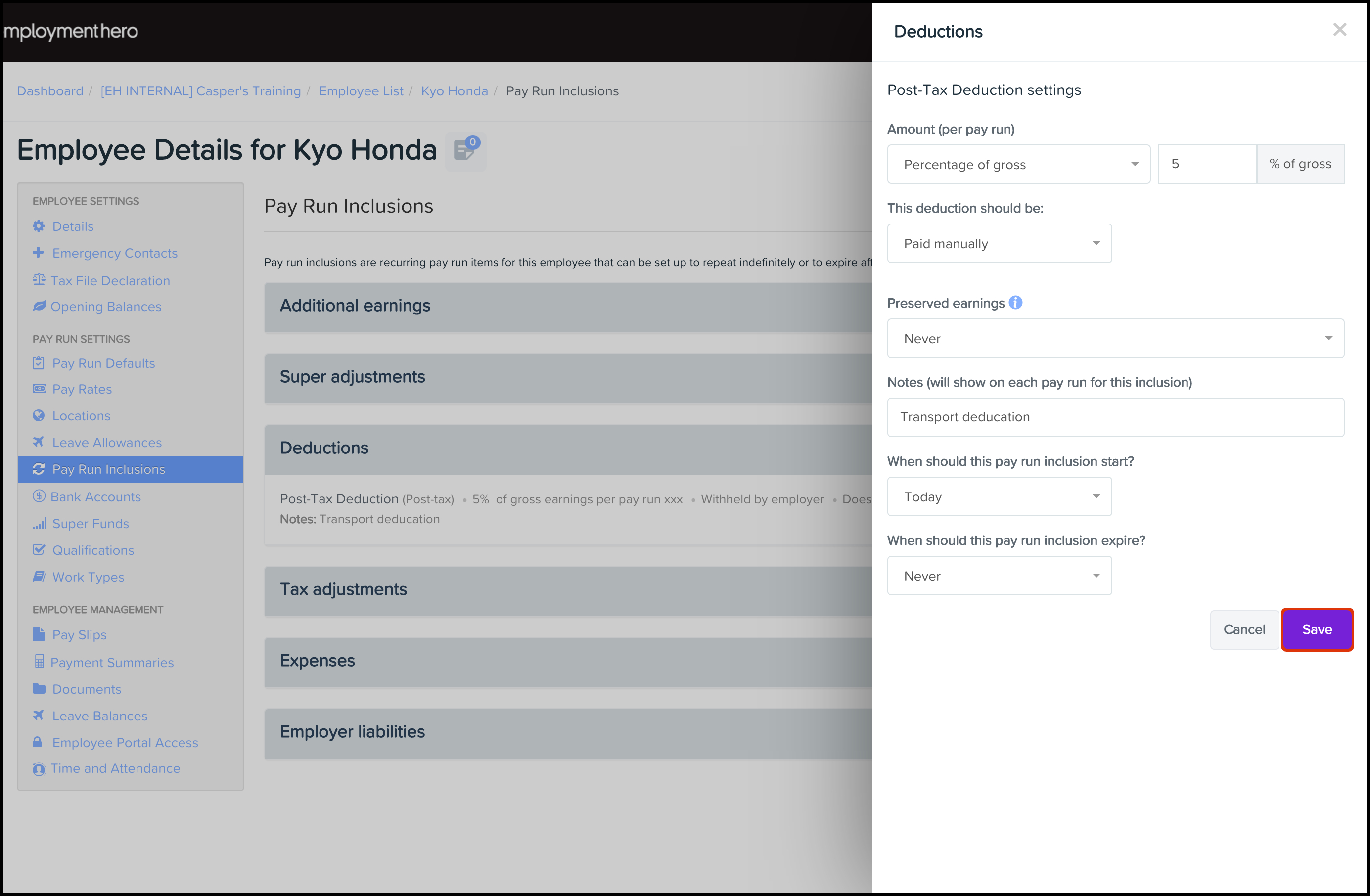Screen dimensions: 1370x896
Task: Open the inclusion expire Never dropdown
Action: (x=999, y=576)
